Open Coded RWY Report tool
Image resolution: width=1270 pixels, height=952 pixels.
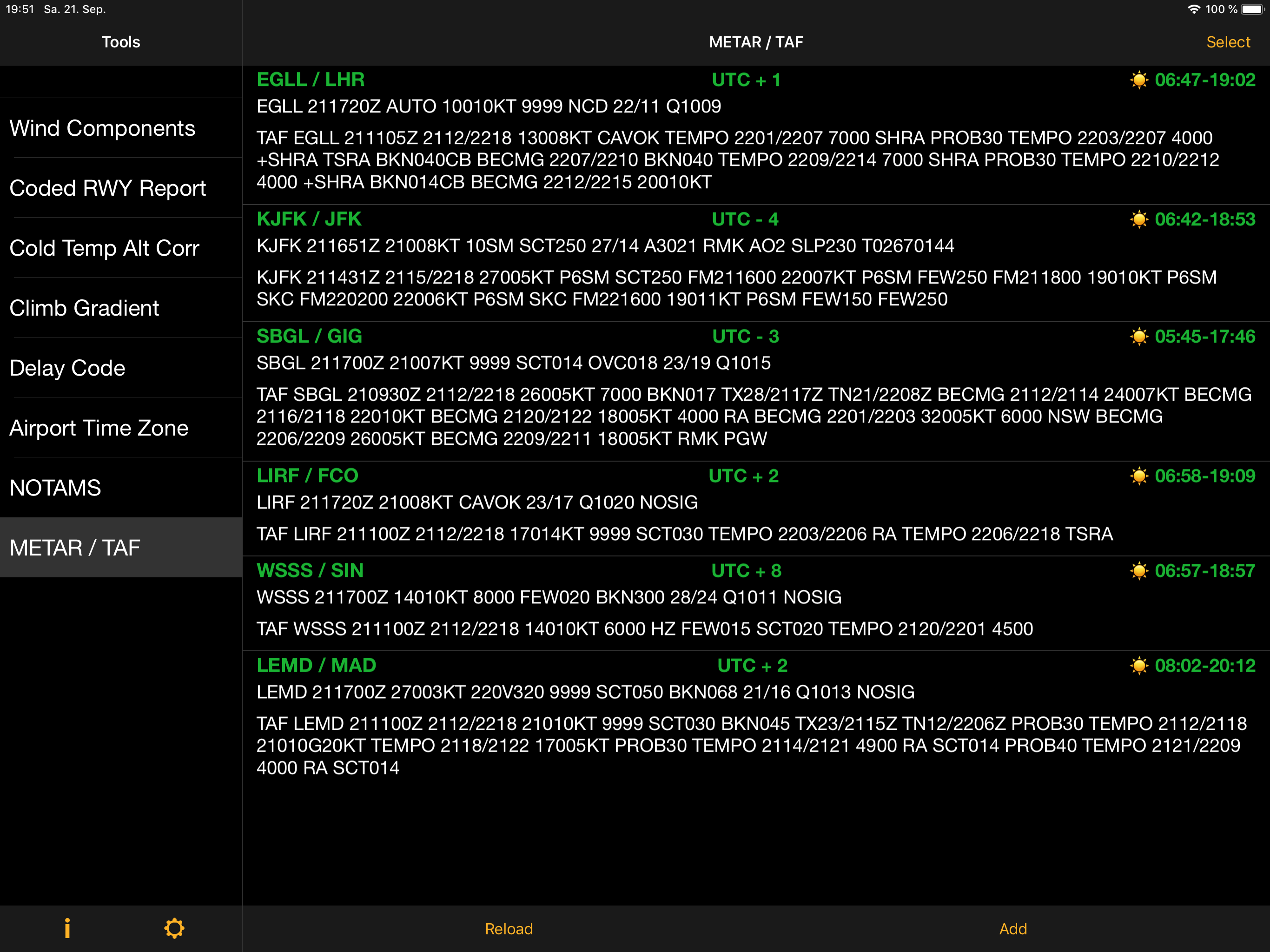(120, 188)
